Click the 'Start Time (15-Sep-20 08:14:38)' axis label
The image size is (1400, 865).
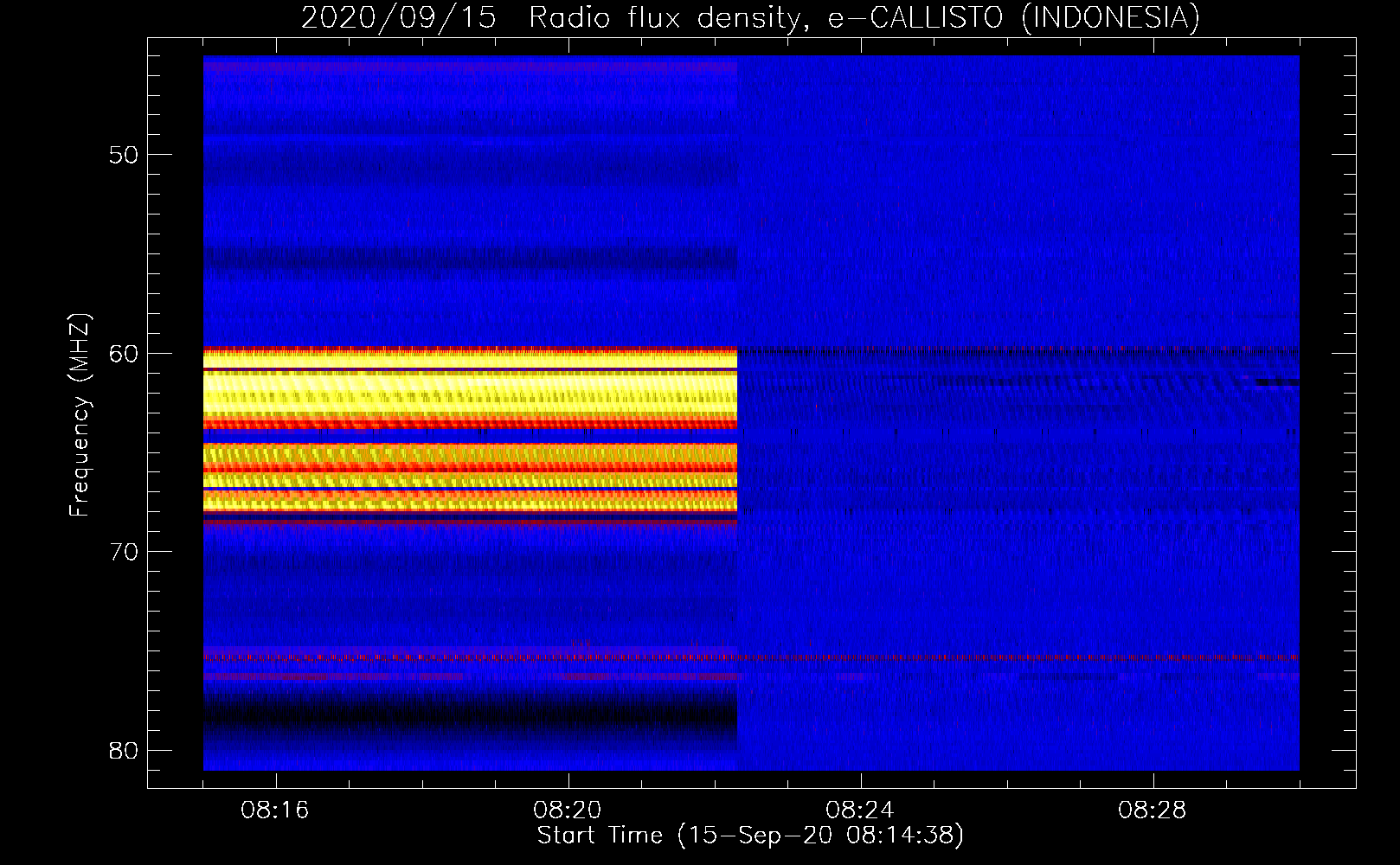(750, 836)
